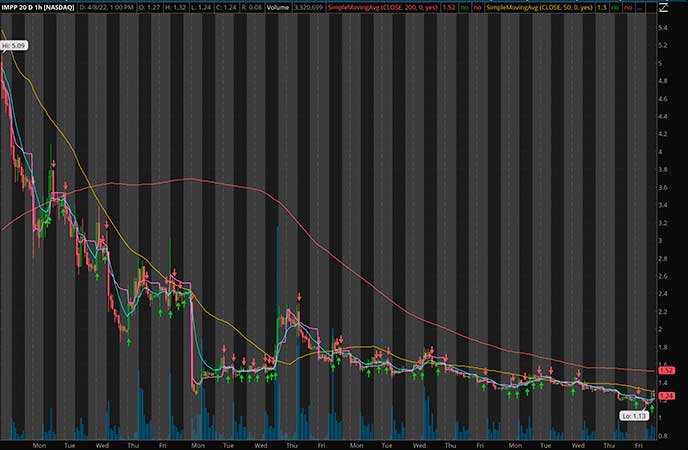This screenshot has height=450, width=688.
Task: Click the chart expand/resize icon at top right
Action: click(x=663, y=7)
